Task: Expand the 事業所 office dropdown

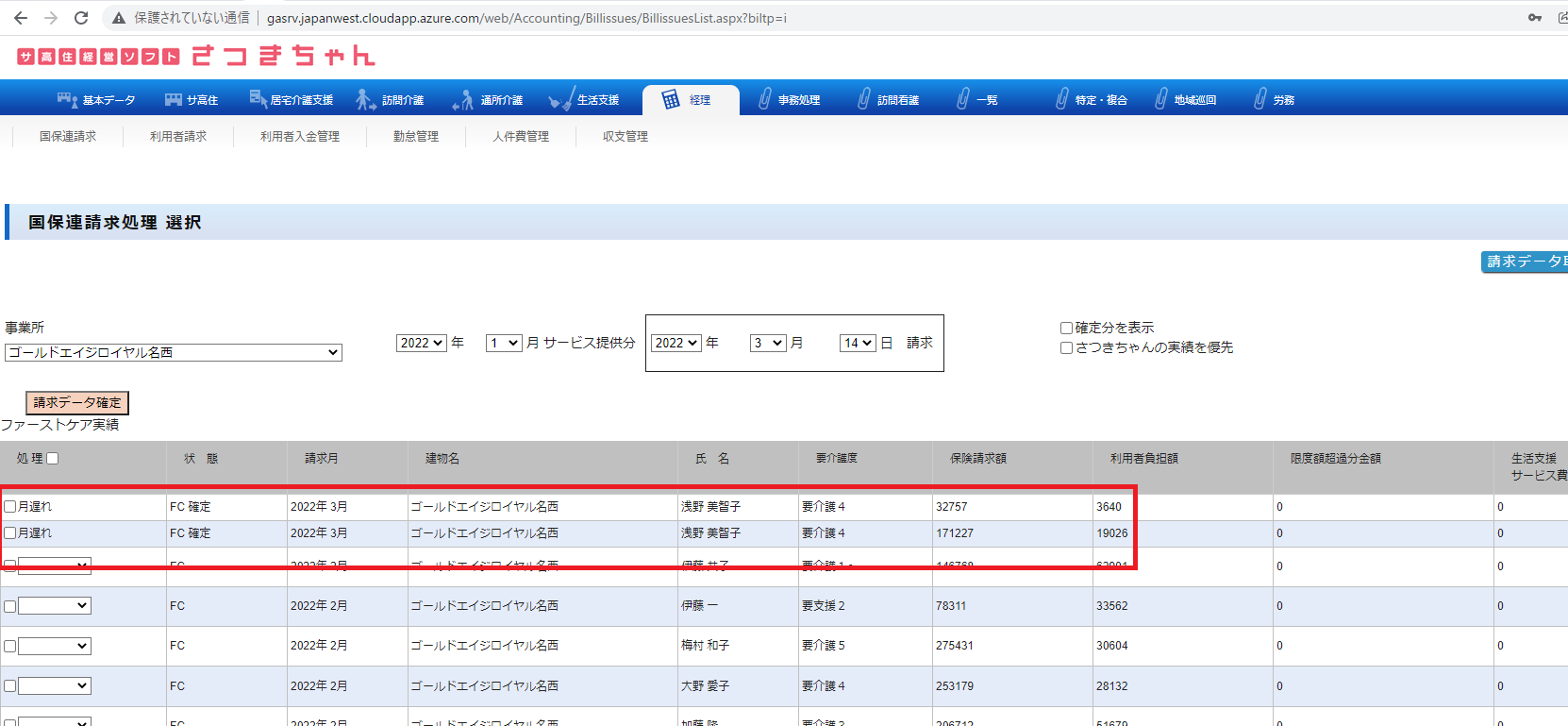Action: click(x=174, y=353)
